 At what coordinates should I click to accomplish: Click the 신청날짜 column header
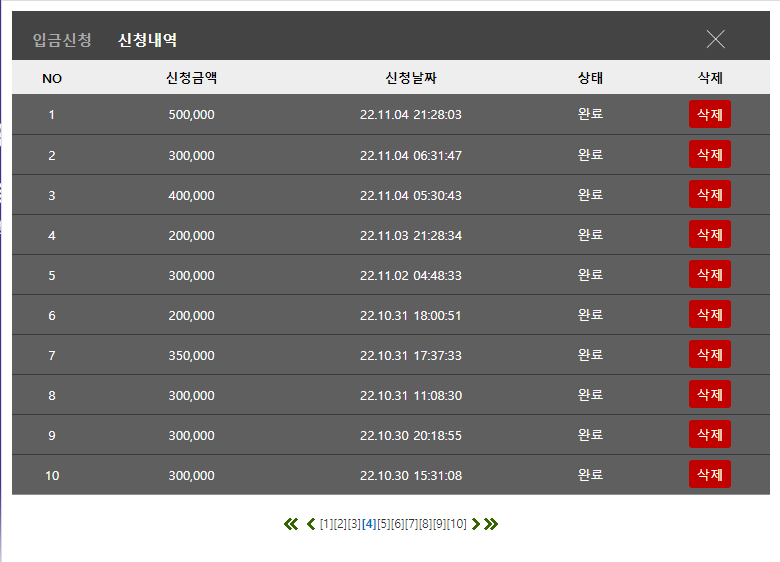[411, 78]
